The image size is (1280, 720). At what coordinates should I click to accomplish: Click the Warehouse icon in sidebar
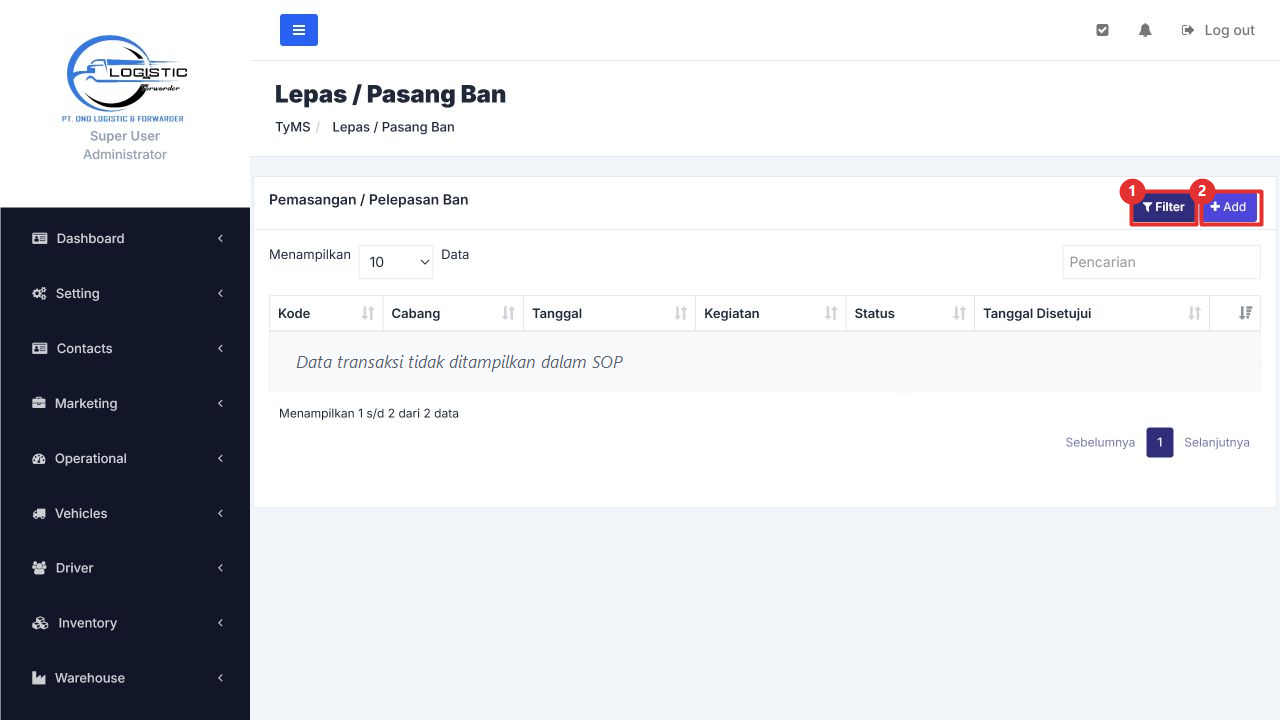[40, 678]
